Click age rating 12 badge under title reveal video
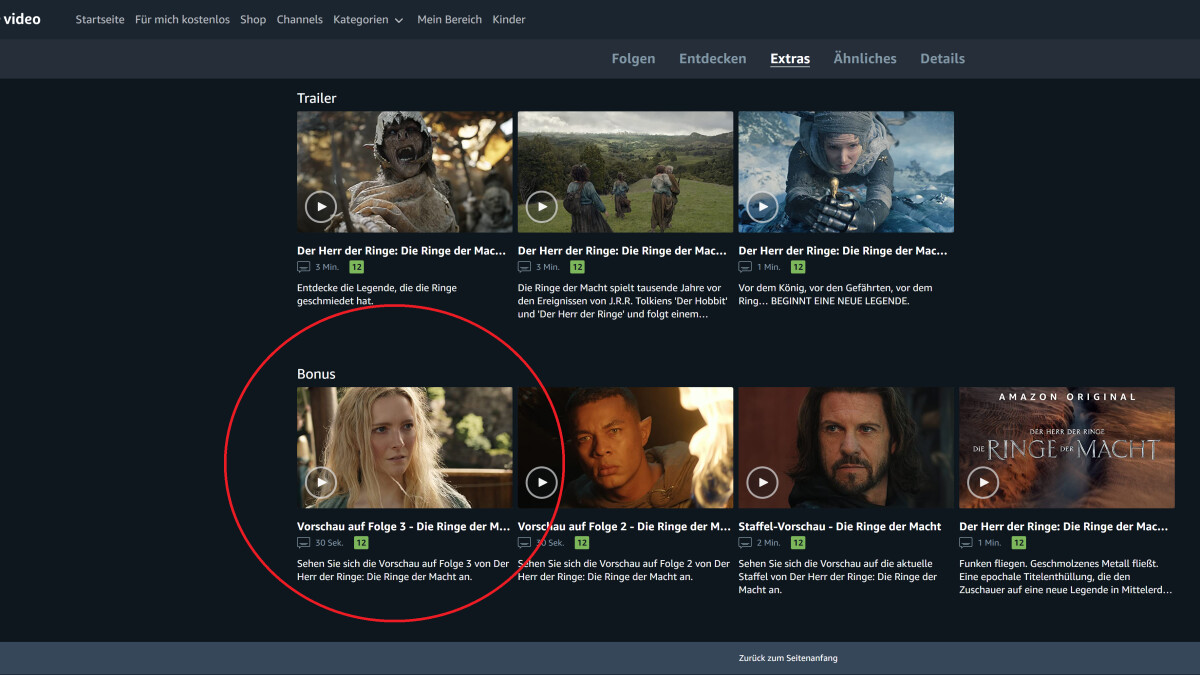The height and width of the screenshot is (675, 1200). (x=1018, y=543)
